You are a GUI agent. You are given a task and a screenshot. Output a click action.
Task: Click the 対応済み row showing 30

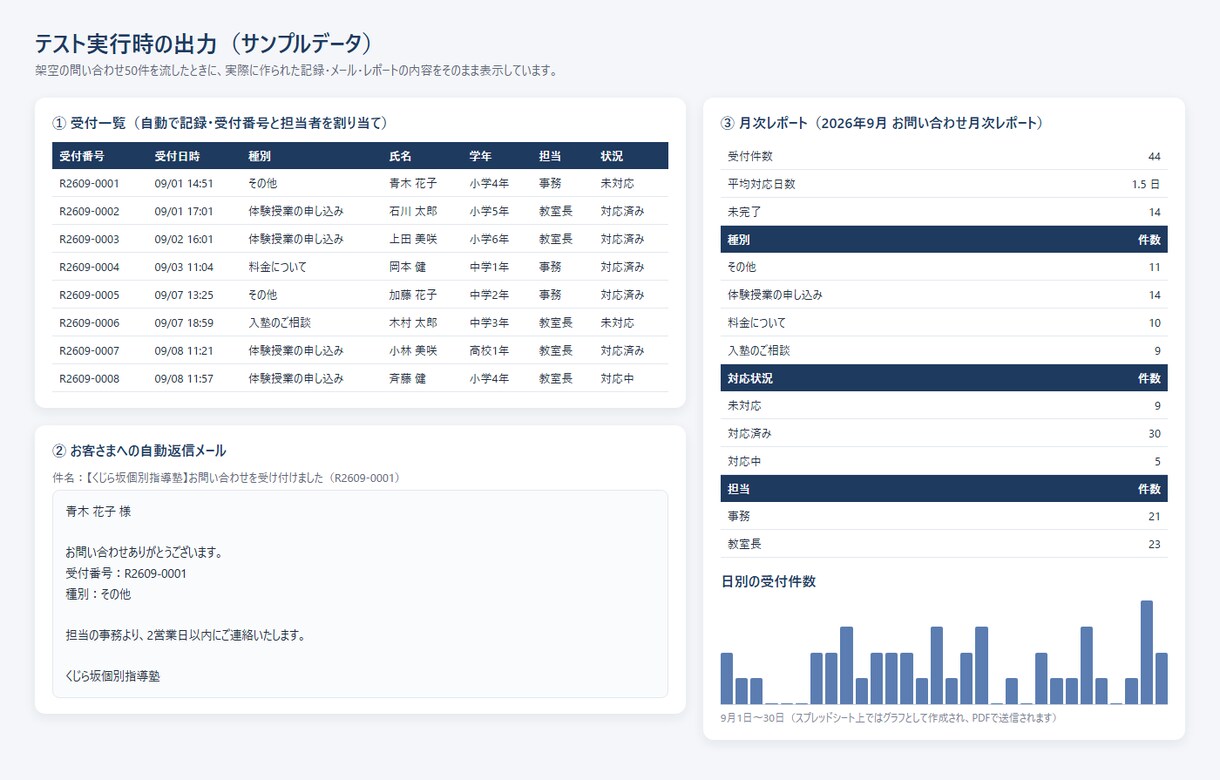(x=944, y=434)
